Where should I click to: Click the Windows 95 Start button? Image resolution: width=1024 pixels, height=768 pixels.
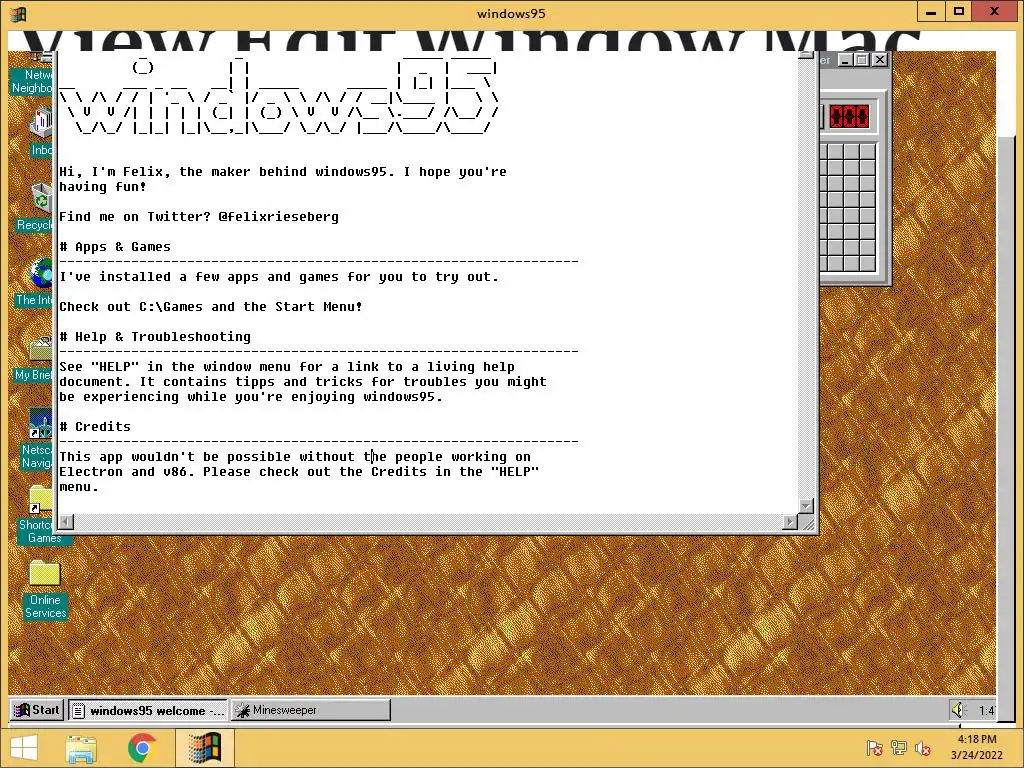coord(37,710)
